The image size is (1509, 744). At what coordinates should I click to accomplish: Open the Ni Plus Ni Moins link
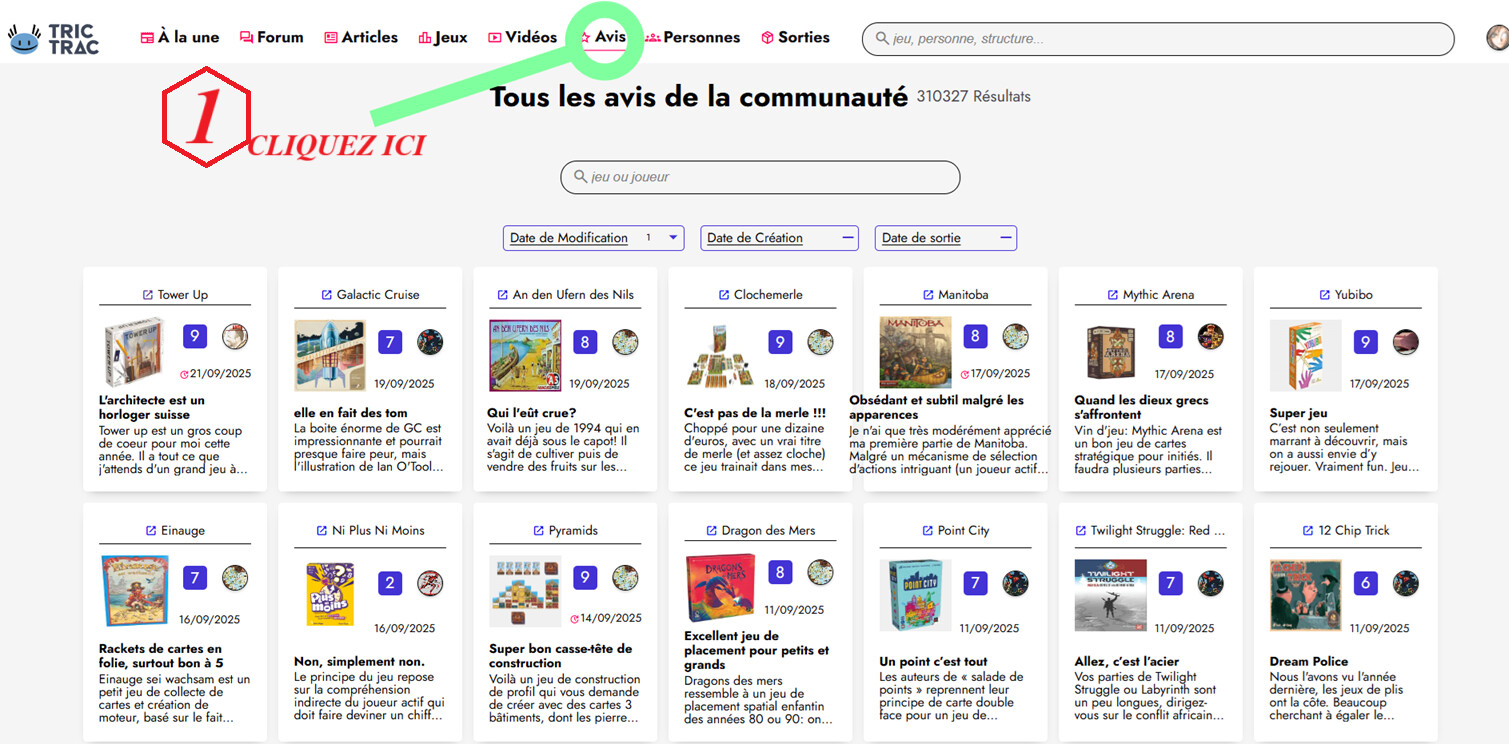point(370,531)
